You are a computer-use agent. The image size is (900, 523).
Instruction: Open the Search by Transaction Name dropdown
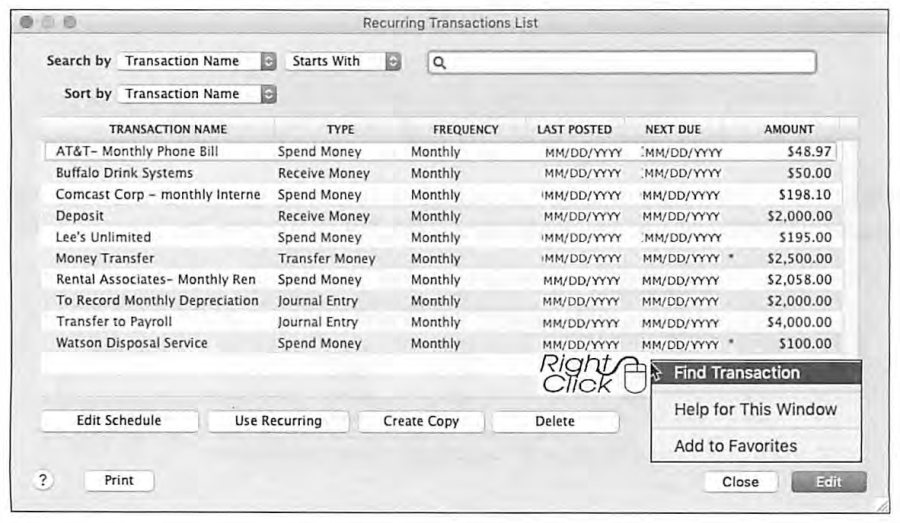click(196, 61)
